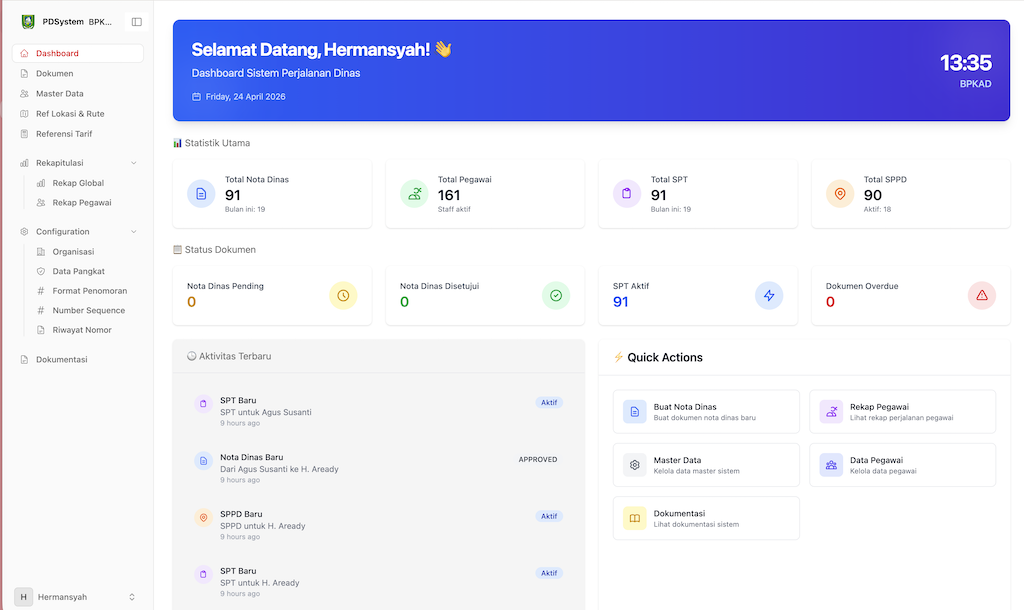
Task: Click the Format Penomoran hash icon
Action: coord(40,291)
